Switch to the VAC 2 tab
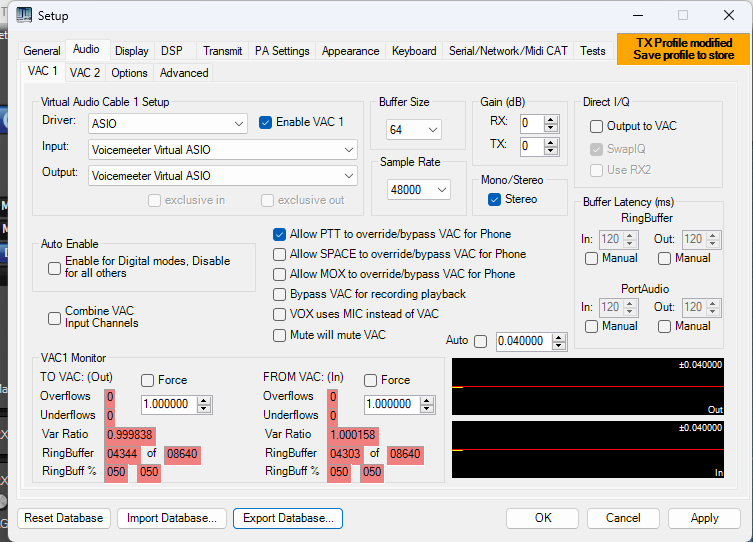753x542 pixels. pyautogui.click(x=85, y=73)
